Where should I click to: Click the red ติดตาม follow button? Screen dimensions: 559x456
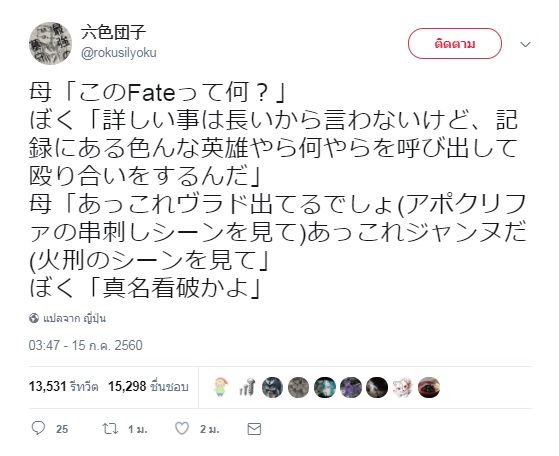(x=455, y=43)
